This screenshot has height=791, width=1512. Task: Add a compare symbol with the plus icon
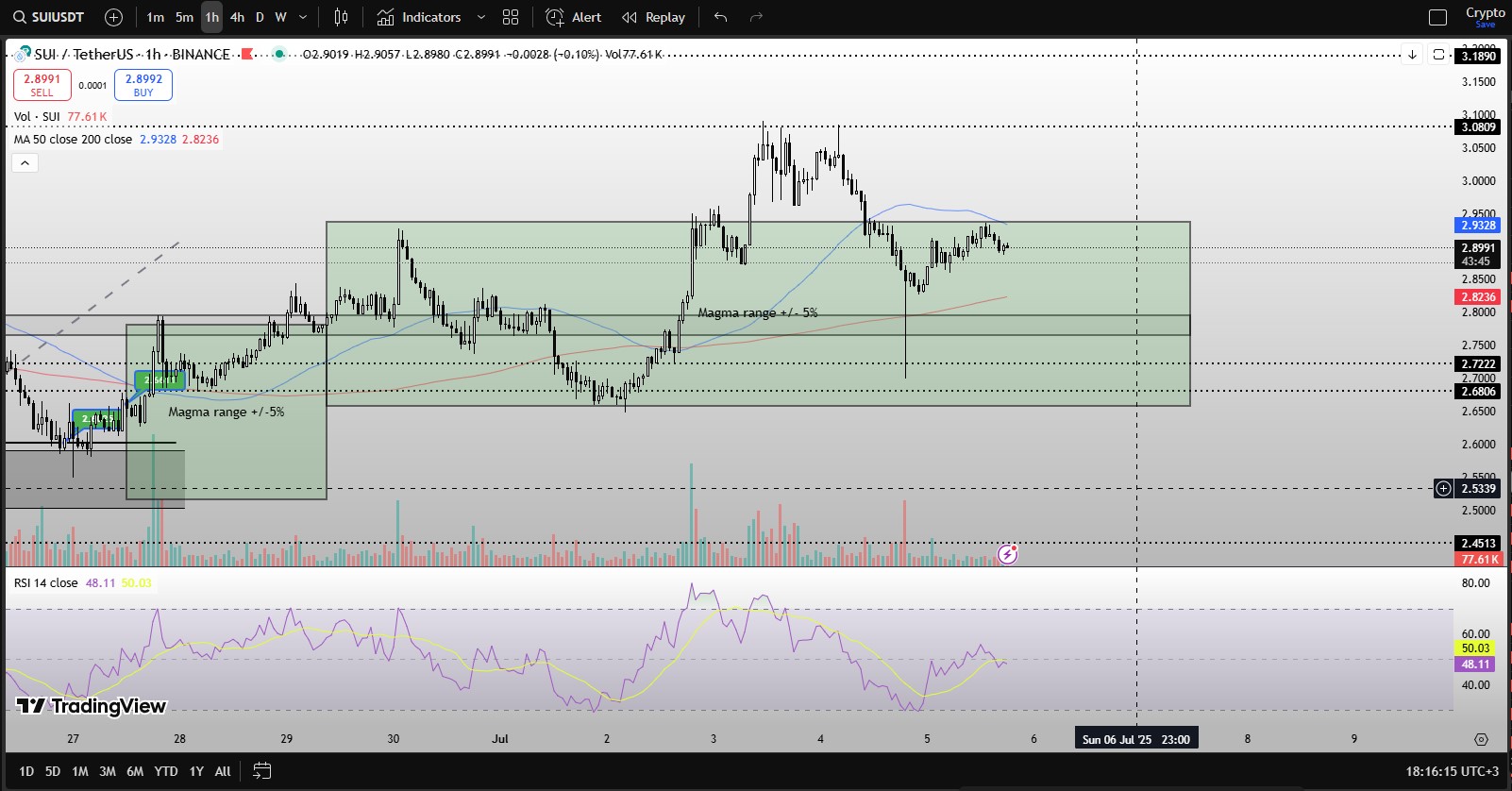click(113, 17)
